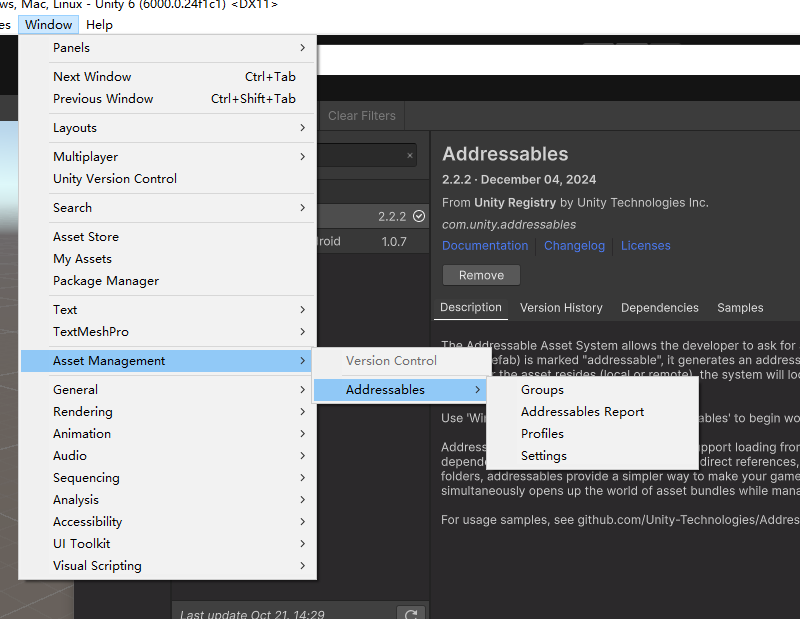Select Asset Management menu item
This screenshot has height=619, width=800.
pyautogui.click(x=167, y=361)
